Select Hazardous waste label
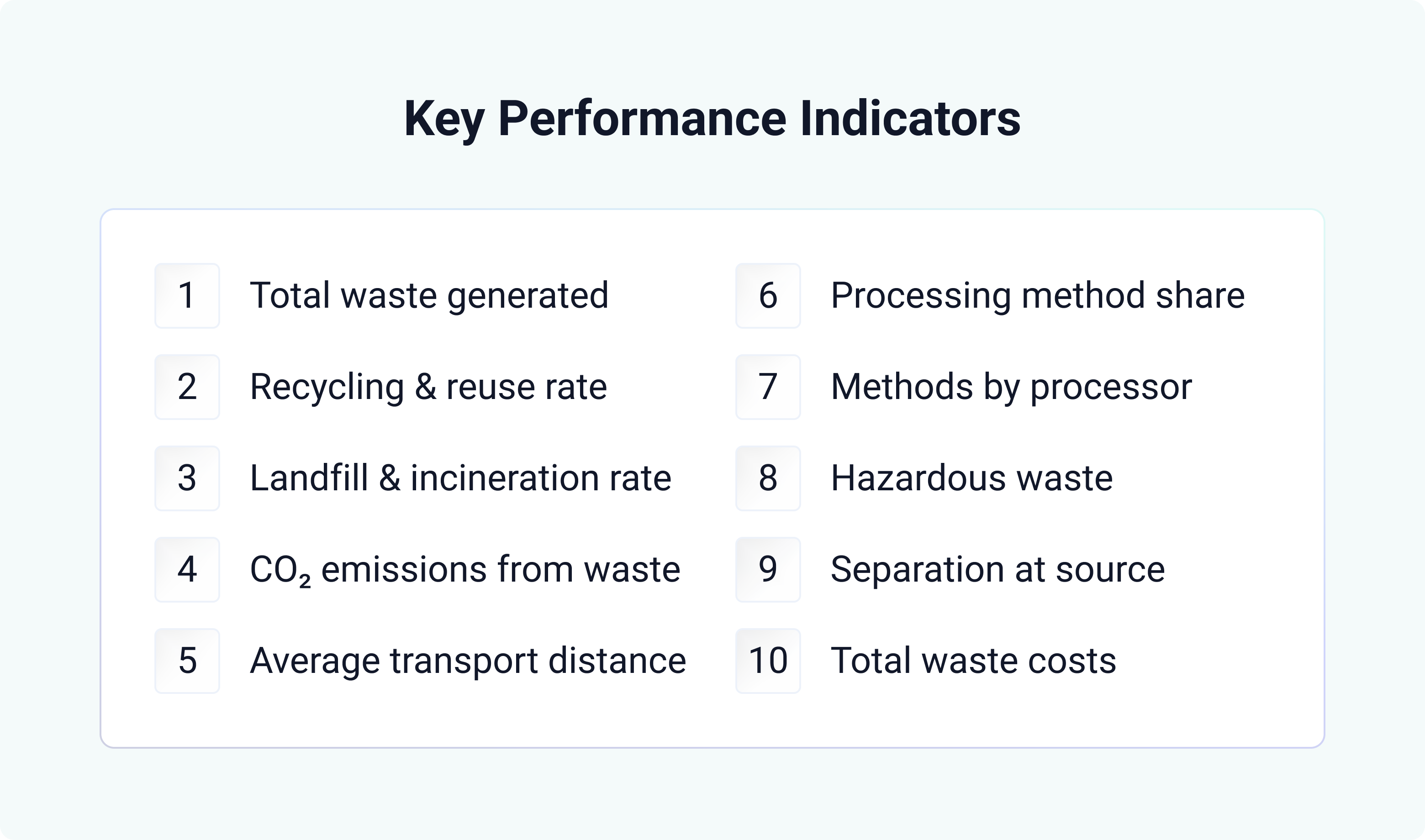Viewport: 1425px width, 840px height. [971, 478]
